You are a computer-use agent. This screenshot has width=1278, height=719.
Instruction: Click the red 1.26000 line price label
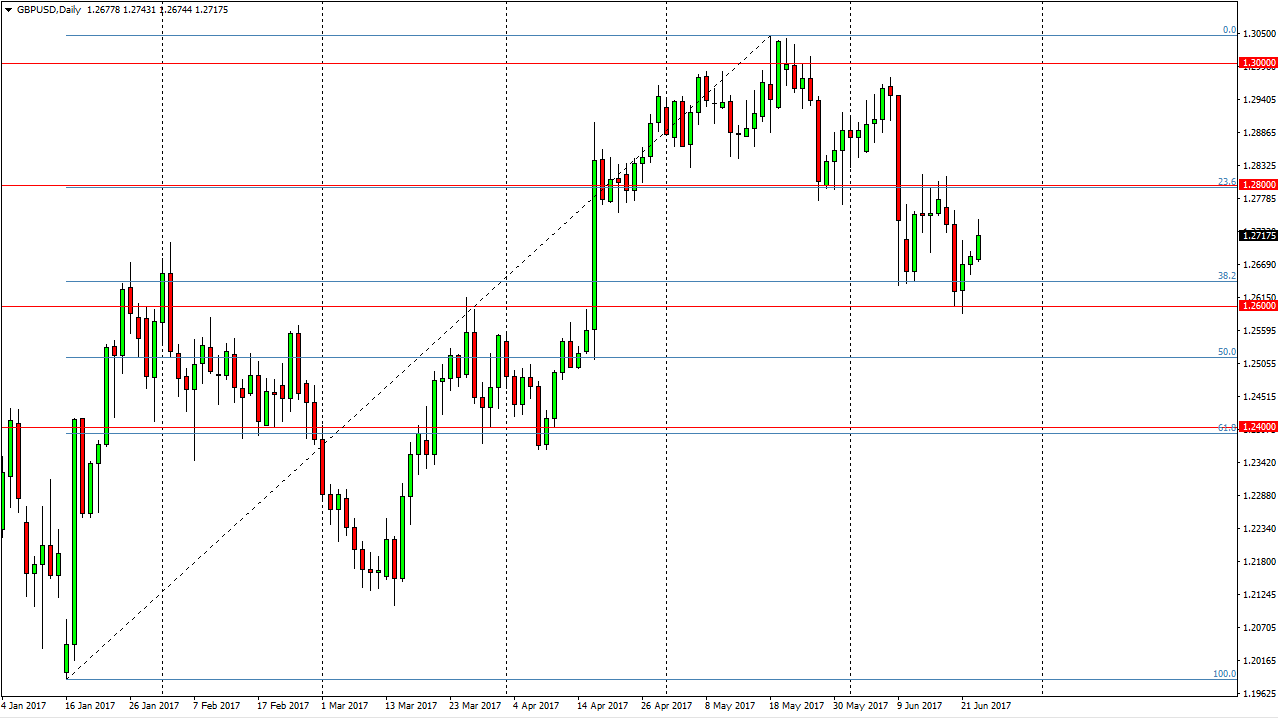(1257, 305)
